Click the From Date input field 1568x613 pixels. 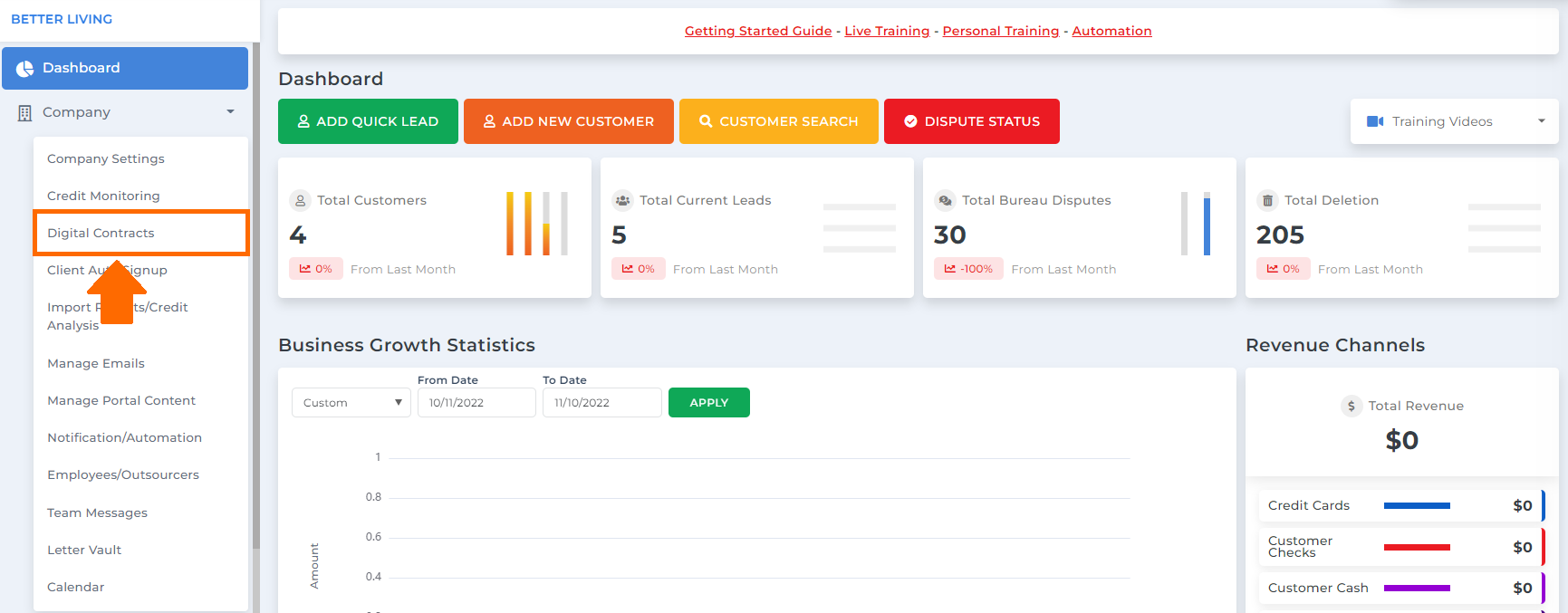(476, 403)
